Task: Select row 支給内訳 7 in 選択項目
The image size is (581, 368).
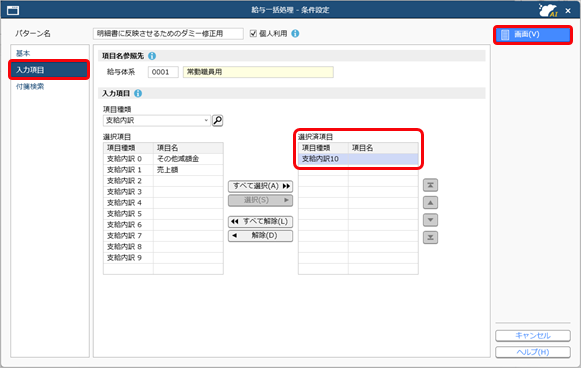Action: [x=163, y=236]
